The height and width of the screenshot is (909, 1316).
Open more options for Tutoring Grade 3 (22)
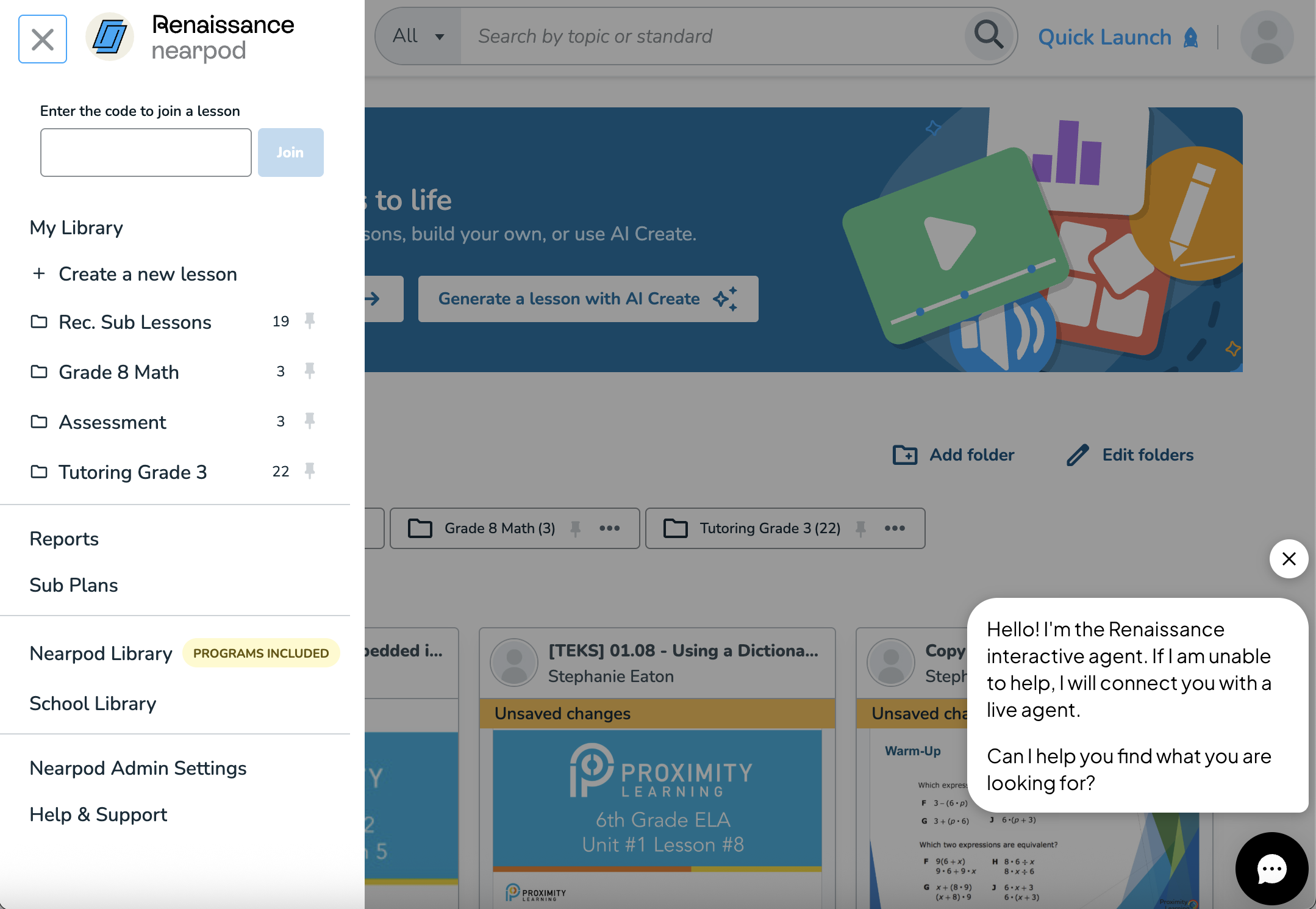pyautogui.click(x=895, y=528)
